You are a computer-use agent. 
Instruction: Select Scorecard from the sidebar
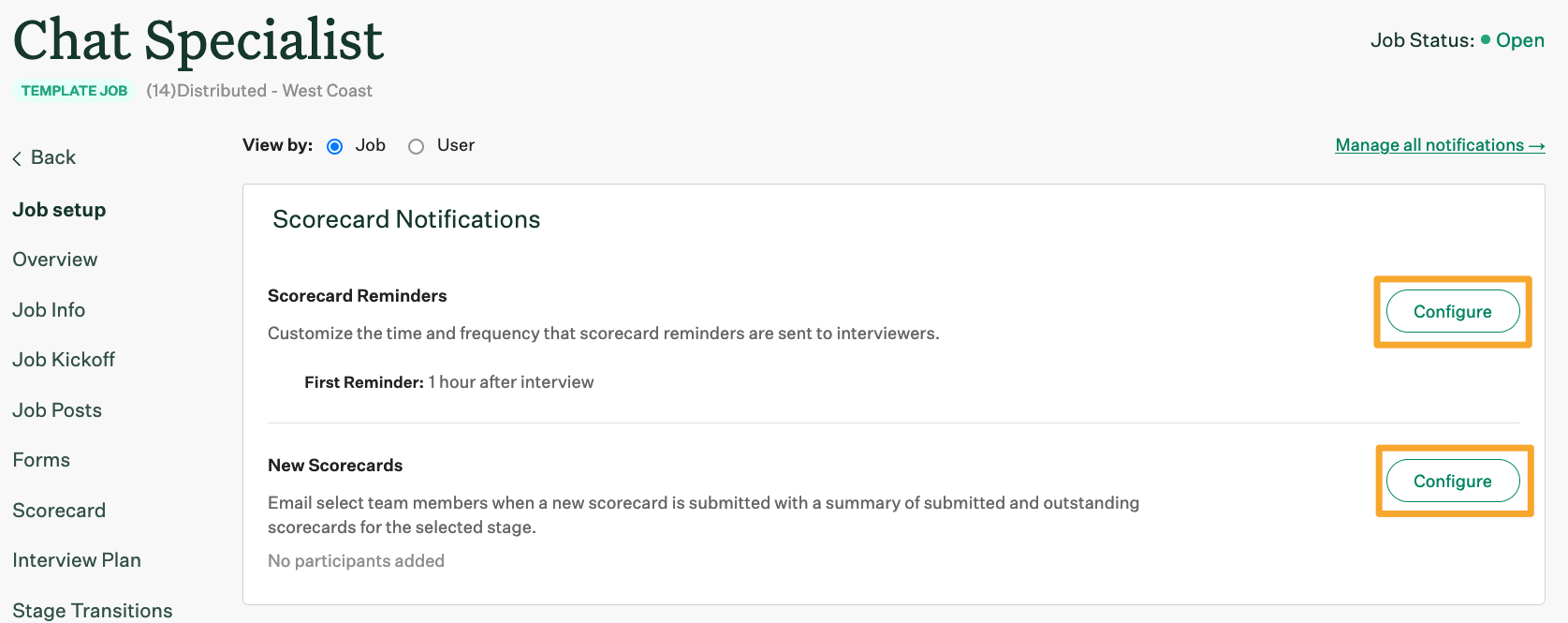coord(59,510)
